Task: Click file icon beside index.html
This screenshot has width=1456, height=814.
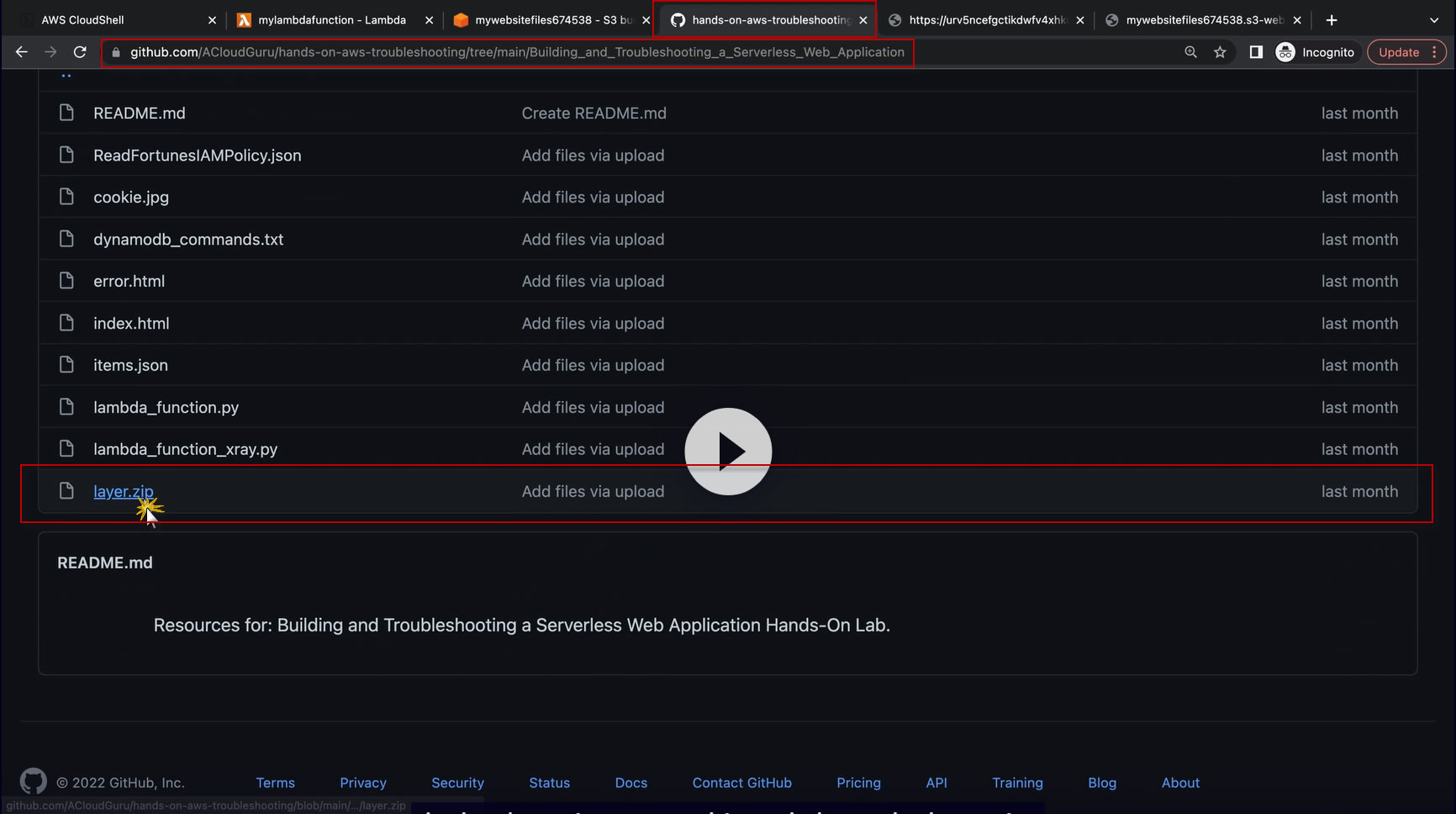Action: pos(66,323)
